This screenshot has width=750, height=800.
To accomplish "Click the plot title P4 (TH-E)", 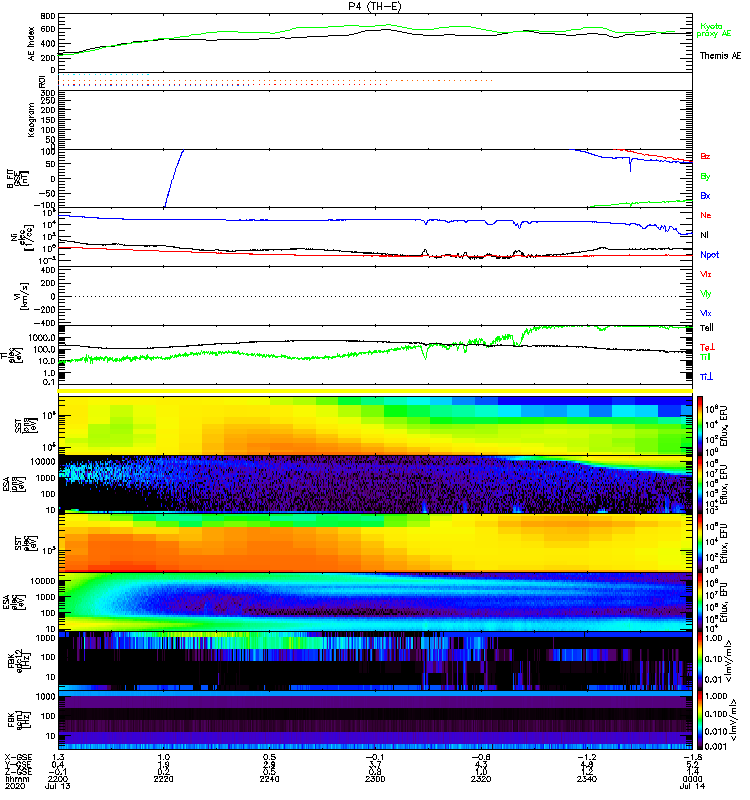I will [375, 6].
